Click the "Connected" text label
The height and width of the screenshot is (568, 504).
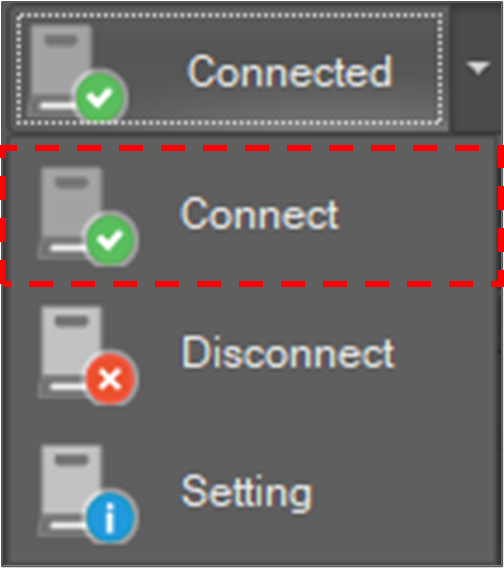pyautogui.click(x=290, y=71)
